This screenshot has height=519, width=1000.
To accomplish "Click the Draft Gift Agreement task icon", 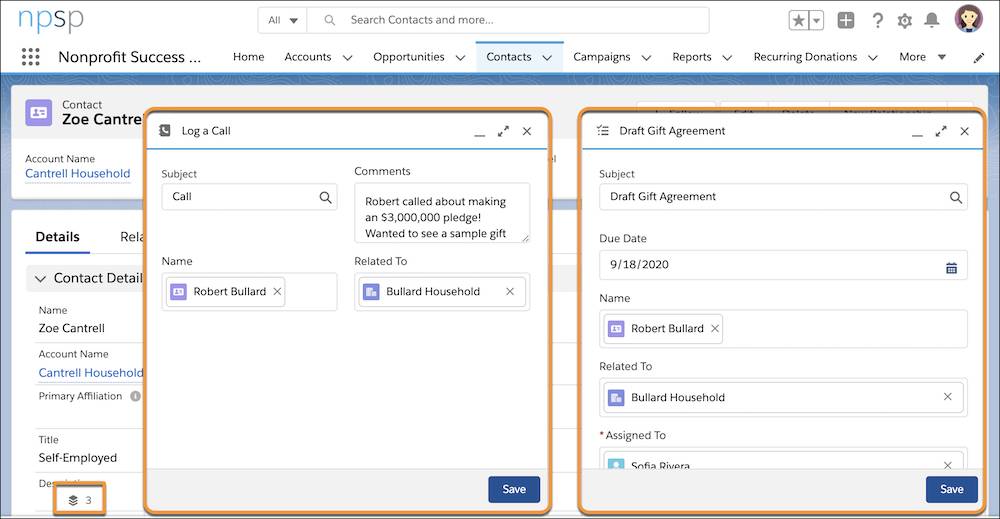I will click(x=603, y=131).
